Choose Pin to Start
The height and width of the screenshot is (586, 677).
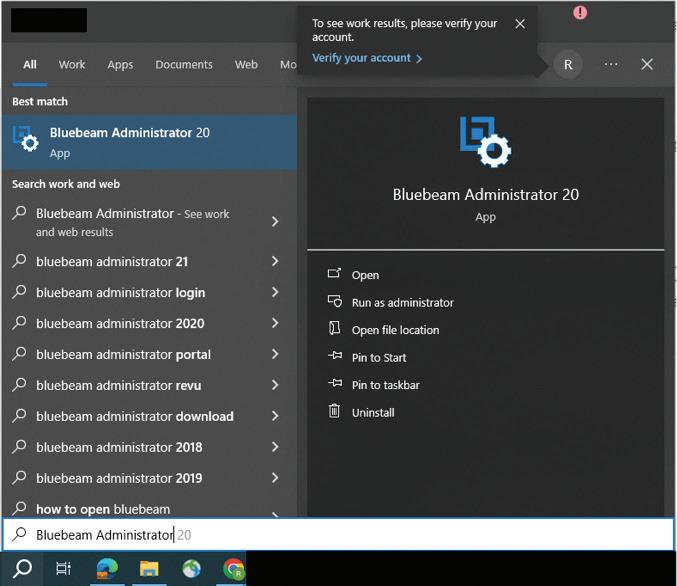pos(379,358)
